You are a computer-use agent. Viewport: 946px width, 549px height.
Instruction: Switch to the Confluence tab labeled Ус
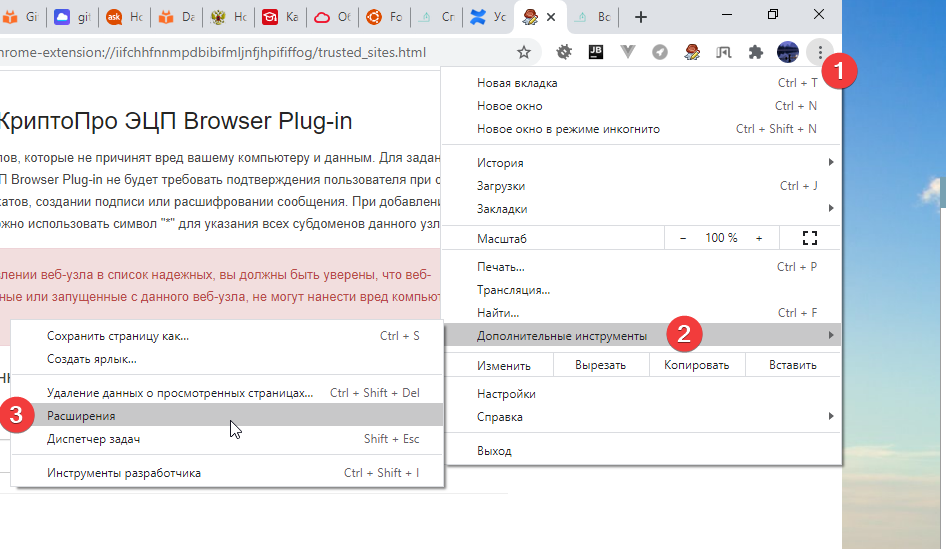489,17
